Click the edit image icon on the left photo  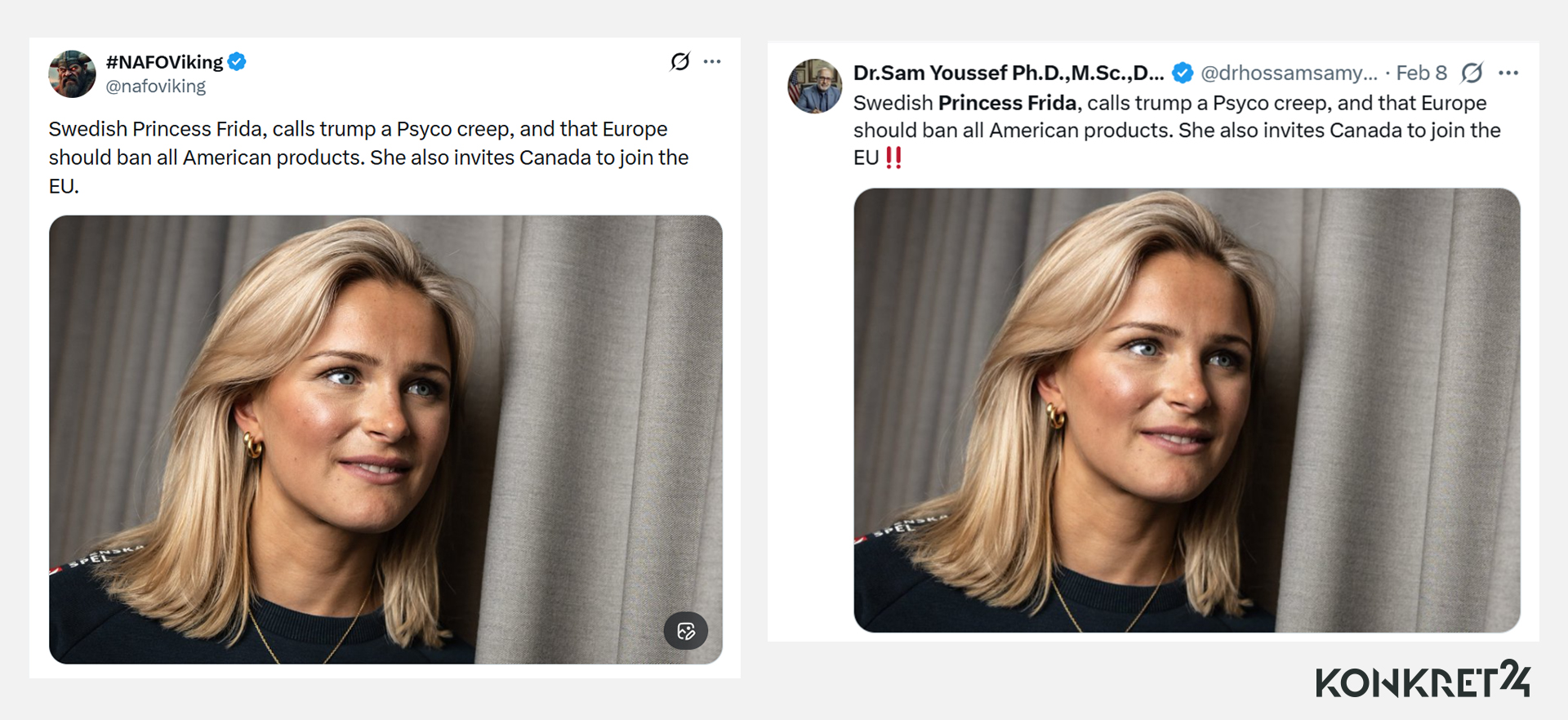[x=686, y=630]
